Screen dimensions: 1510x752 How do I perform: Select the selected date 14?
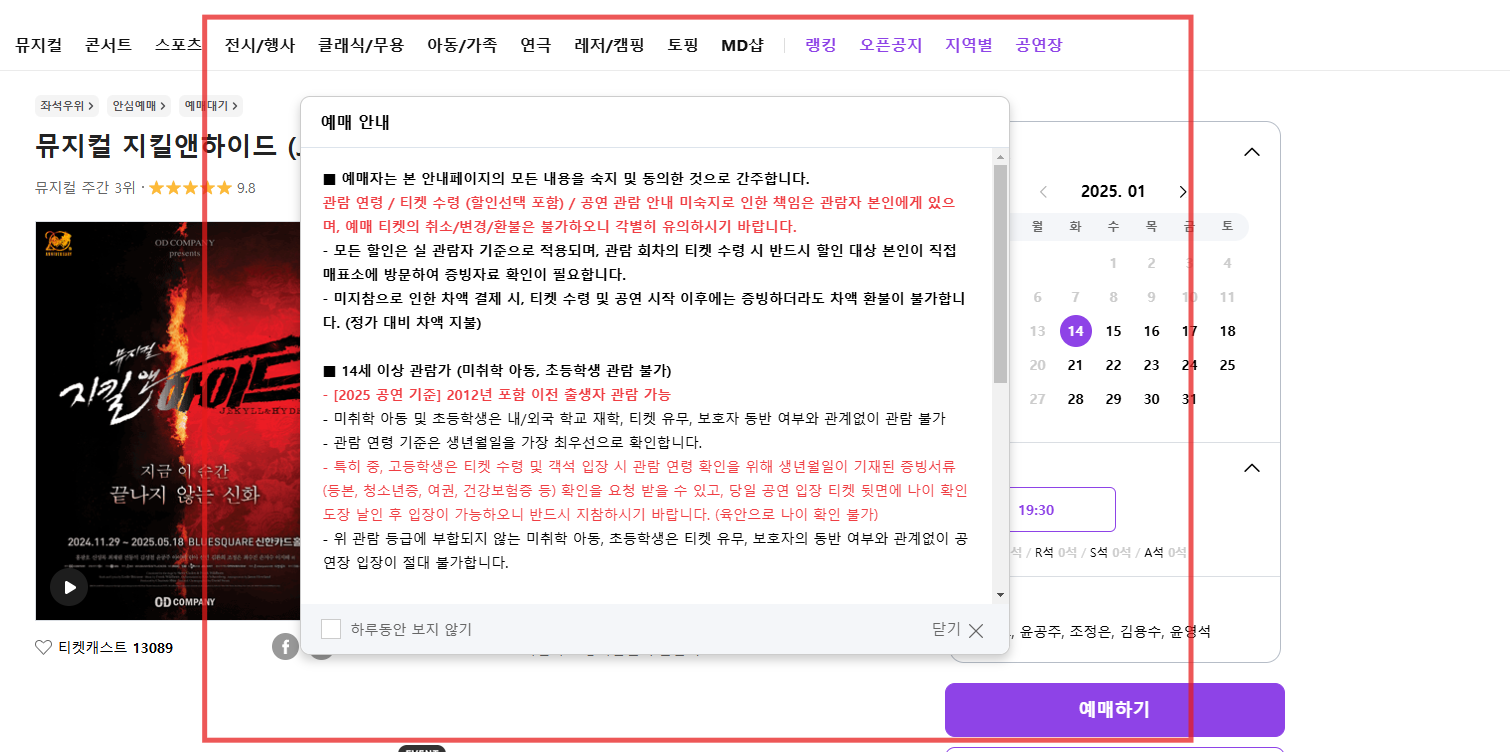1076,331
